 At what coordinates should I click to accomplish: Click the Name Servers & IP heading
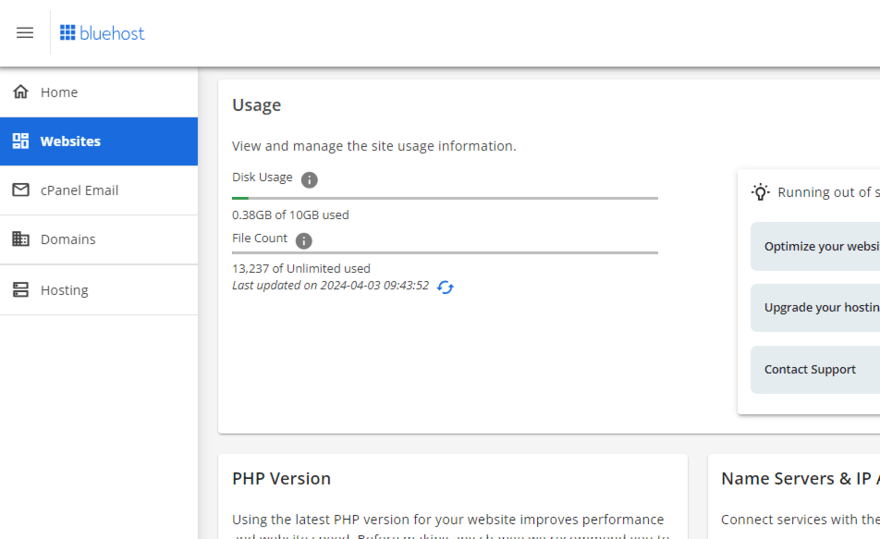[800, 478]
